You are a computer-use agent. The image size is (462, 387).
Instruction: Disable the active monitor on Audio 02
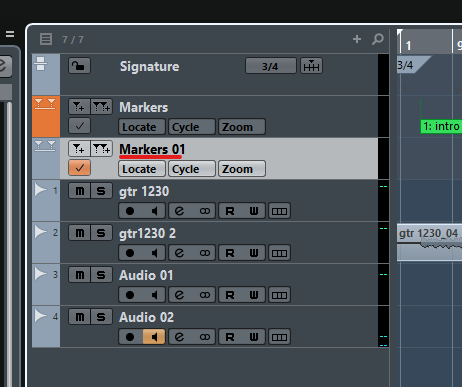pyautogui.click(x=154, y=337)
